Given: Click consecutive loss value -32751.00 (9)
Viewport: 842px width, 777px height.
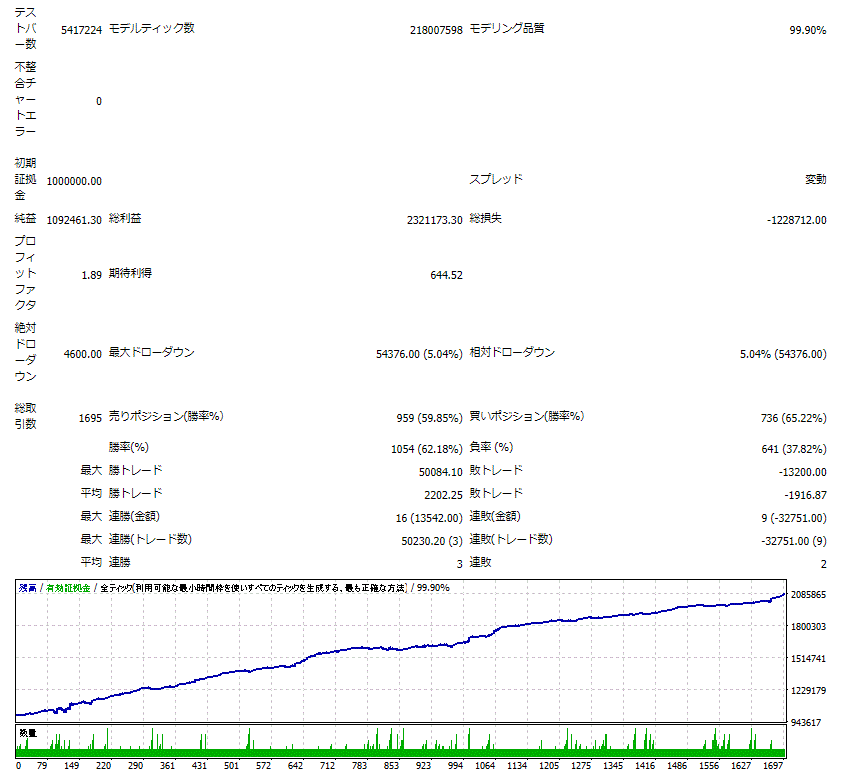Looking at the screenshot, I should (x=794, y=542).
